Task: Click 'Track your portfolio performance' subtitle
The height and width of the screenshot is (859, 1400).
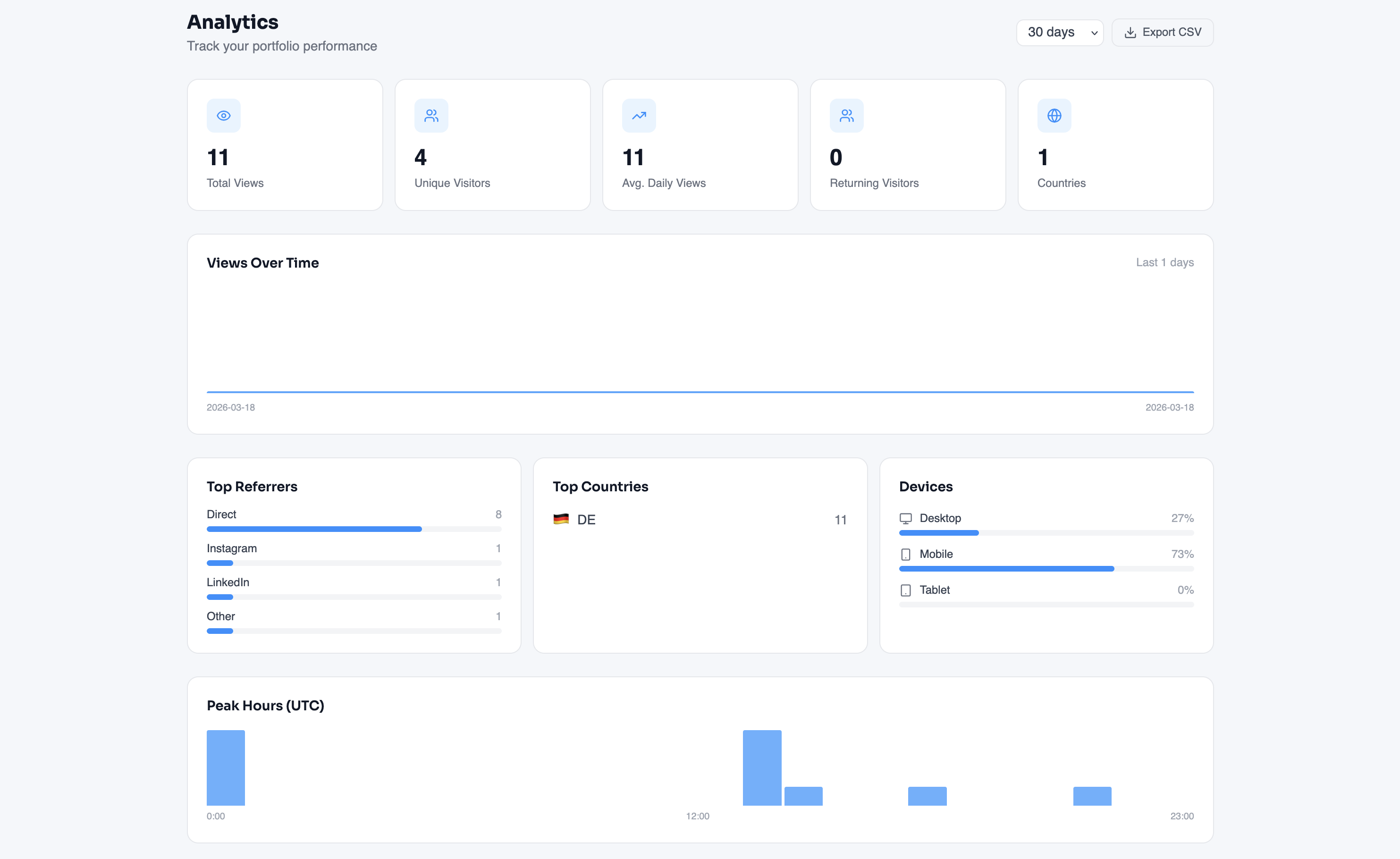Action: [282, 46]
